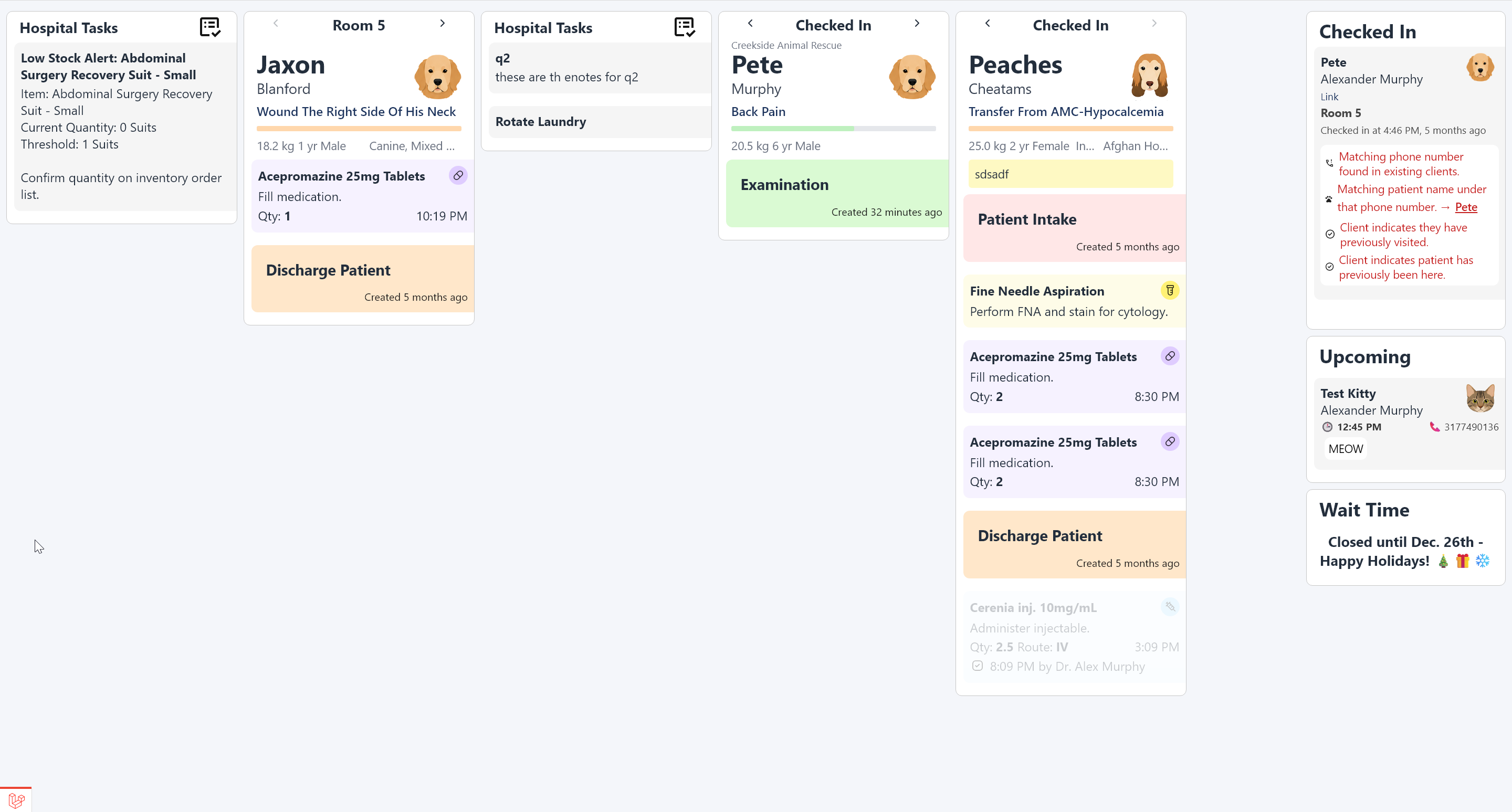Click the pink phone icon next to 3177490136

[x=1434, y=427]
